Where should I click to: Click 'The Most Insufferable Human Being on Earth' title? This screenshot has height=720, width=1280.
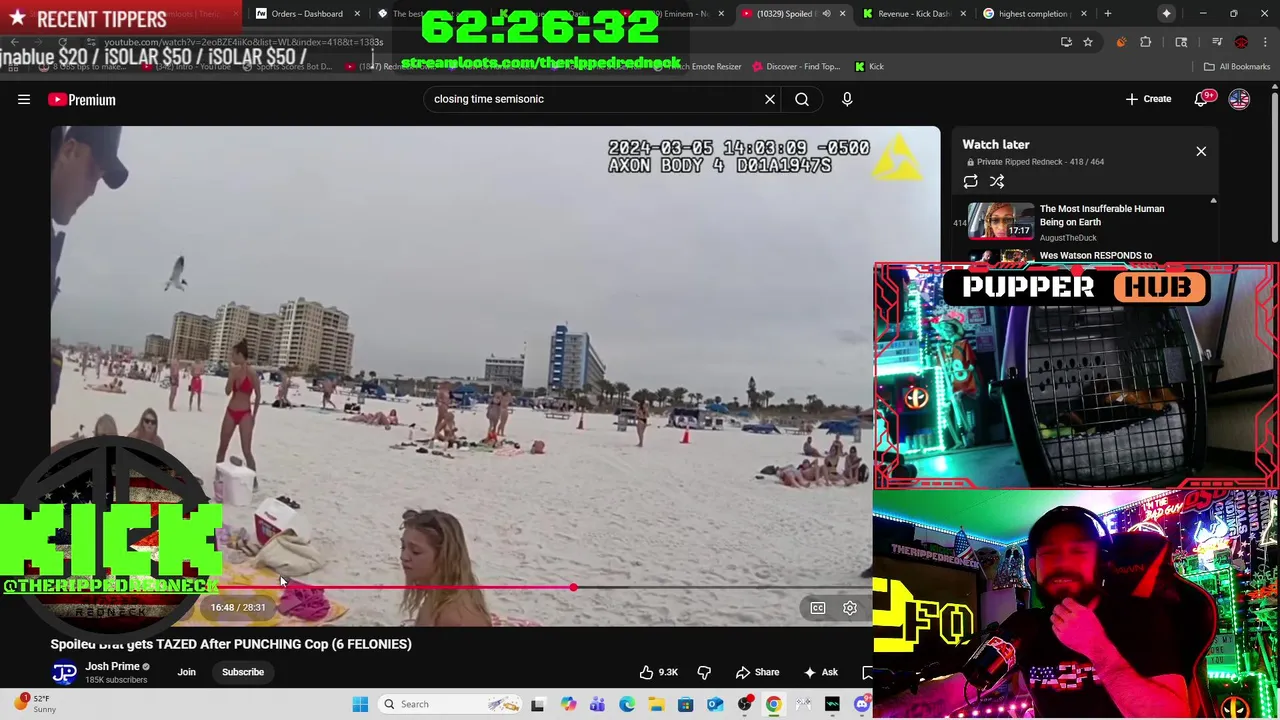pos(1102,215)
